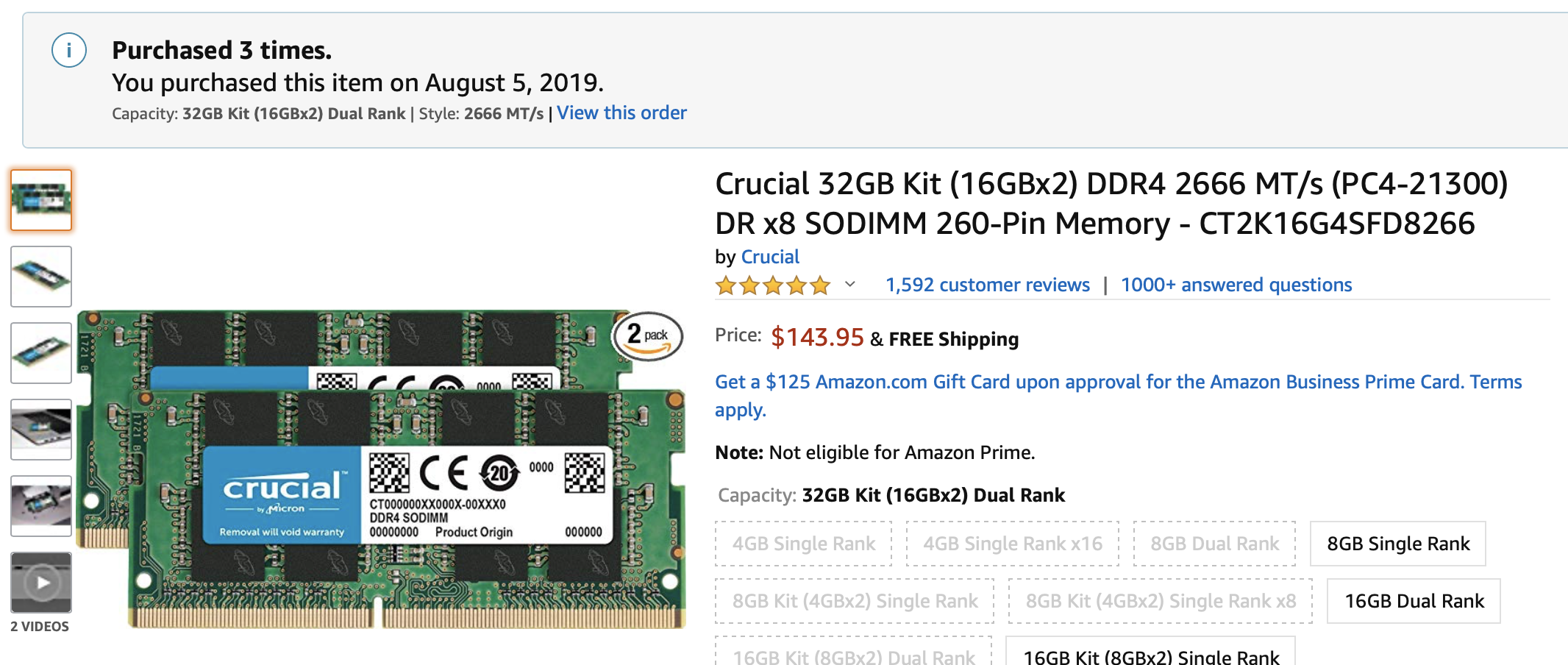Open 1000+ answered questions link
This screenshot has width=1568, height=665.
tap(1236, 285)
